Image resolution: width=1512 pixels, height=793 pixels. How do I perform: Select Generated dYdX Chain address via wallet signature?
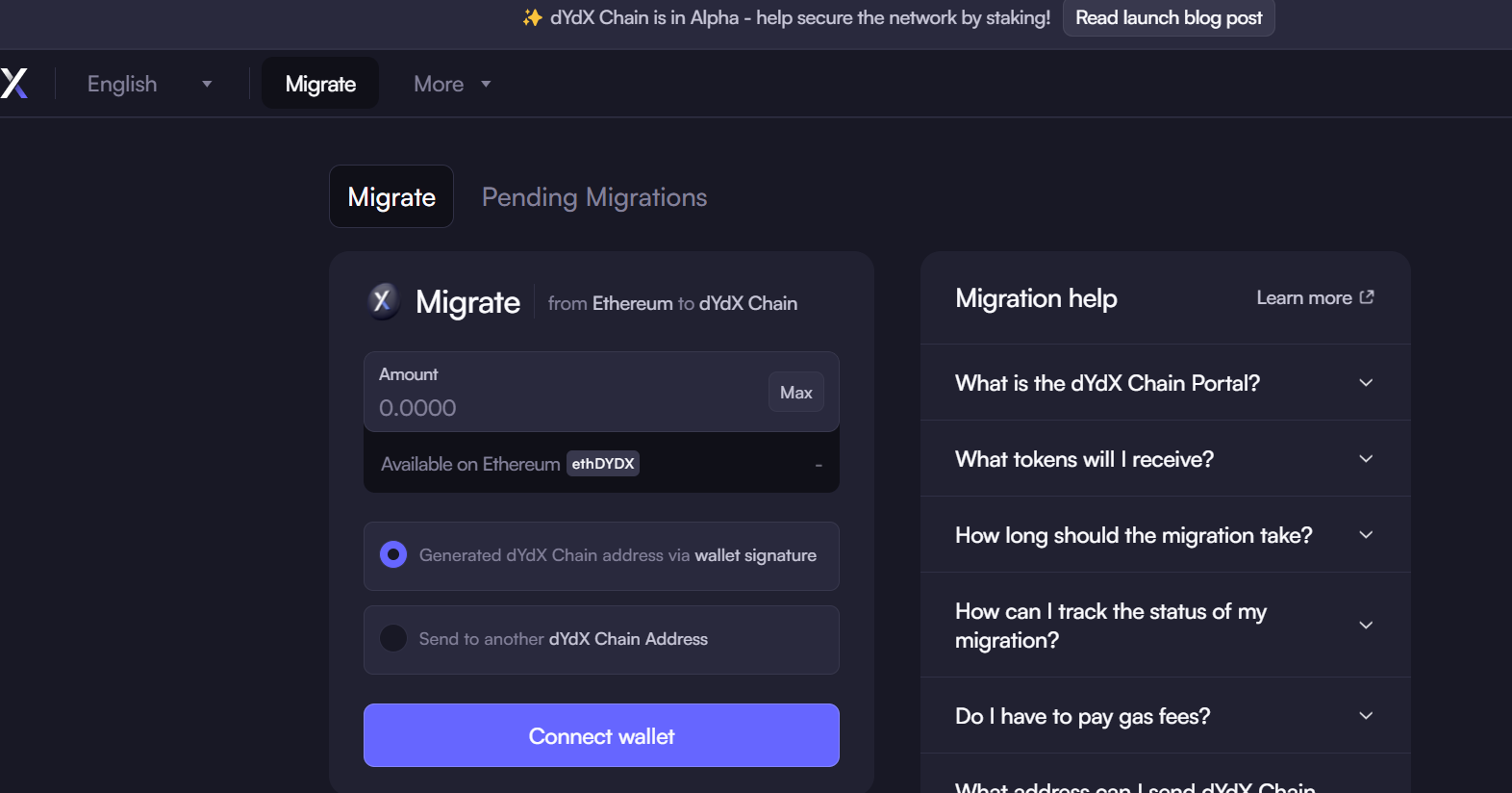393,555
